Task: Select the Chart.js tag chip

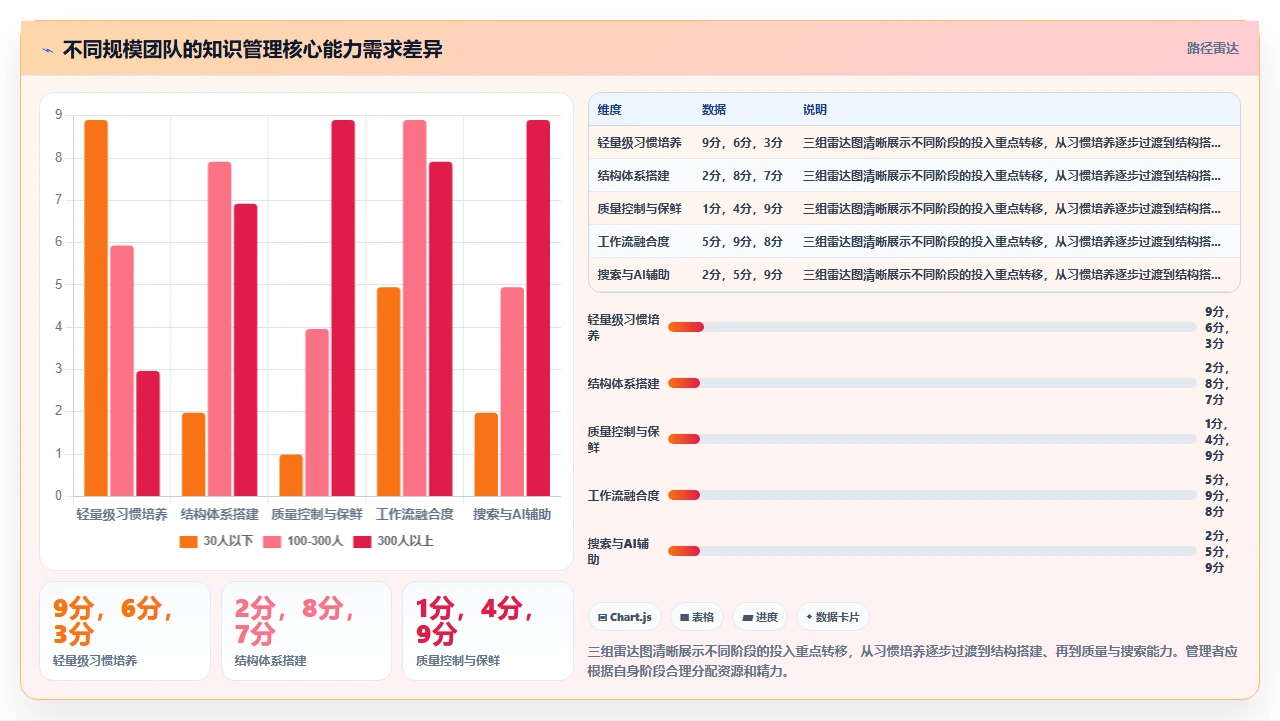Action: point(625,617)
